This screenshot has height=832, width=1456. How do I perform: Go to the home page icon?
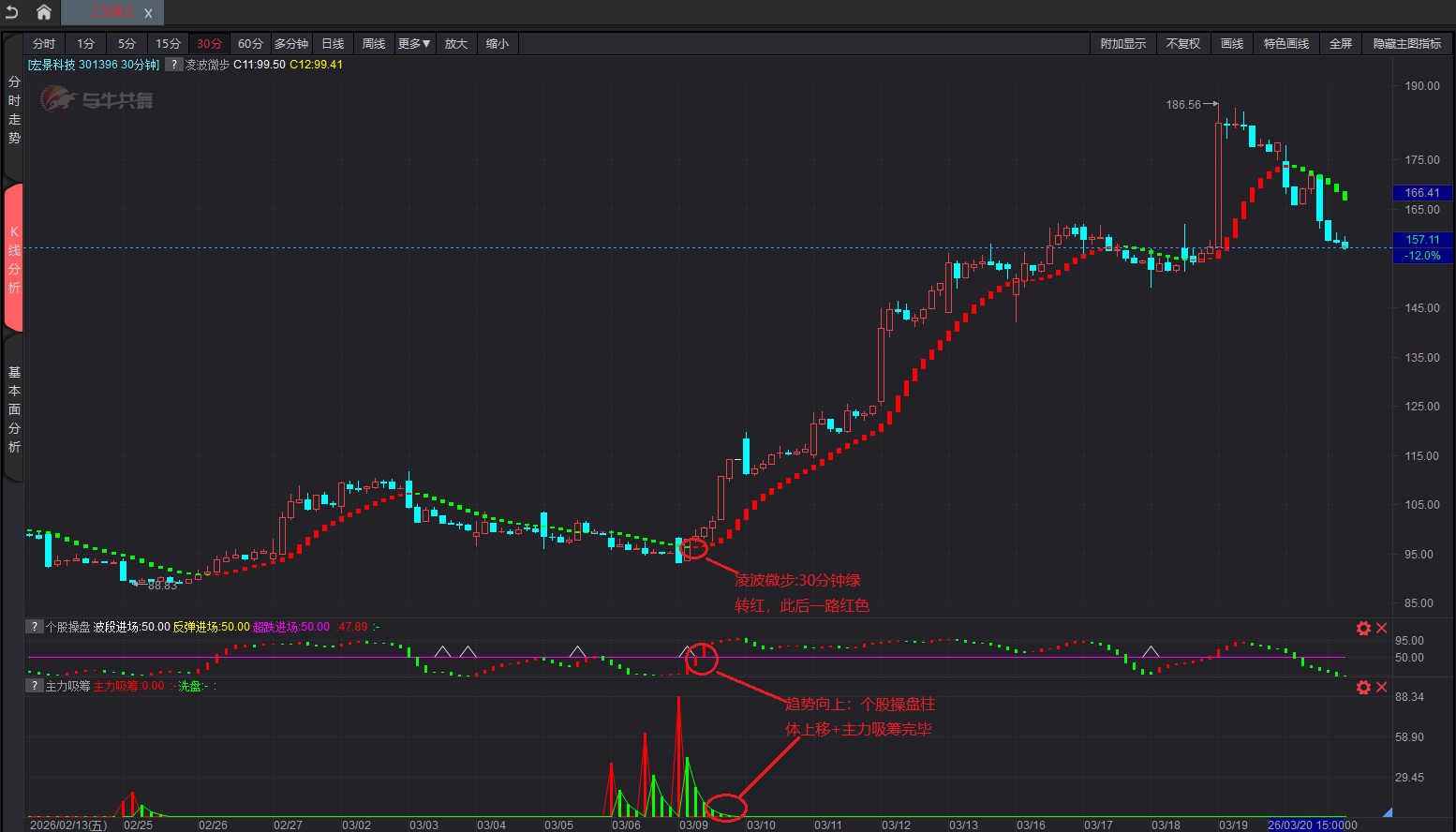point(44,12)
